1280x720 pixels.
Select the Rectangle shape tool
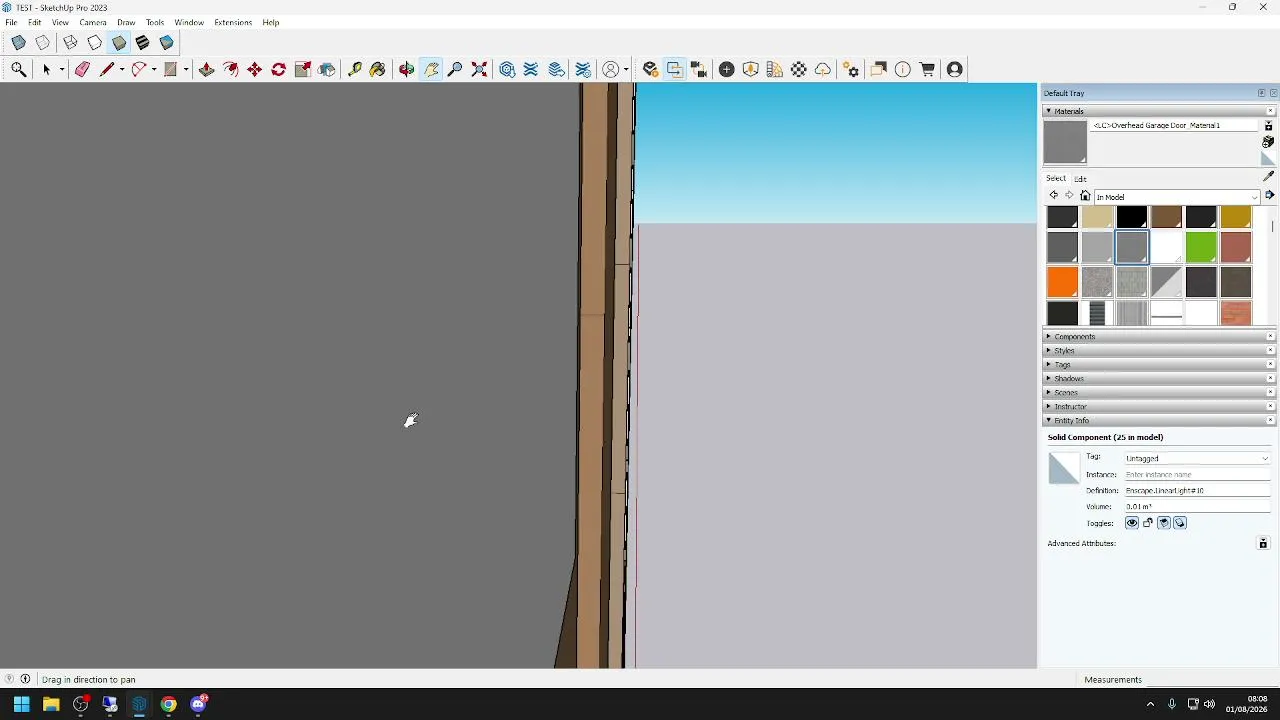(171, 69)
